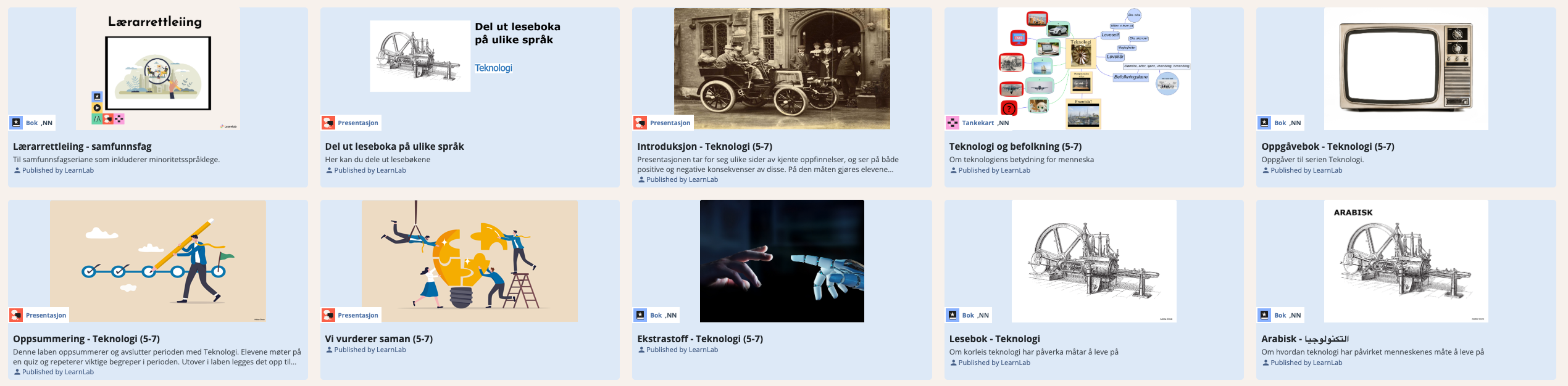Open Lærarrettleiing - samfunnsfag title link

82,146
